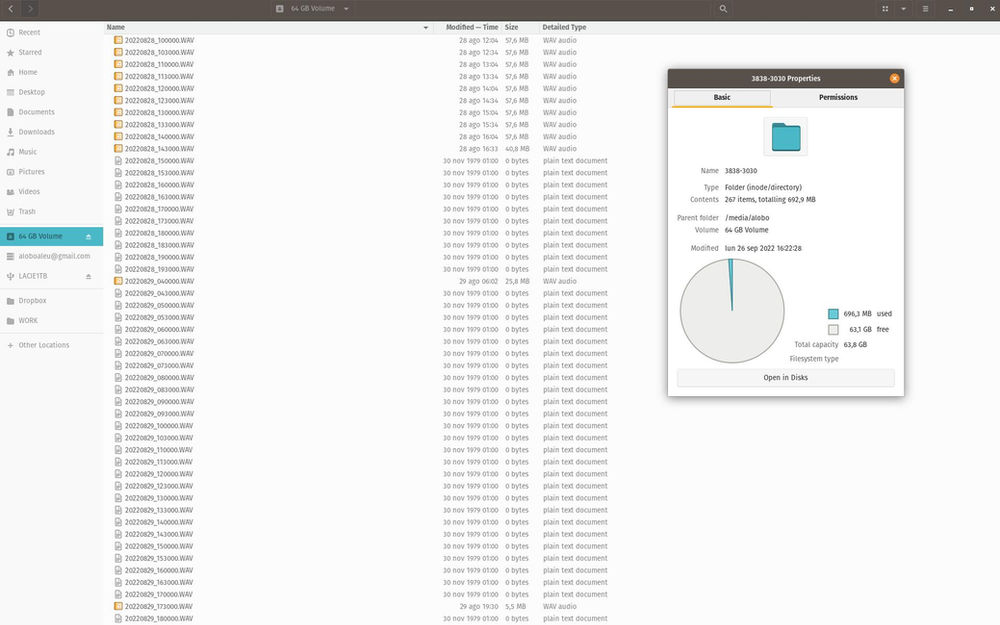This screenshot has width=1000, height=625.
Task: Open Other Locations
Action: (40, 344)
